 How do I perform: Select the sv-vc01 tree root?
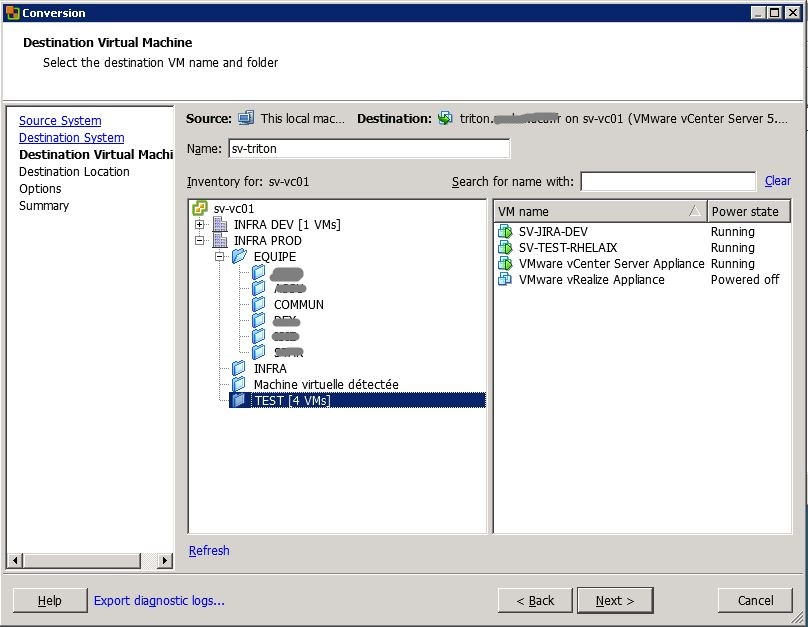tap(233, 209)
